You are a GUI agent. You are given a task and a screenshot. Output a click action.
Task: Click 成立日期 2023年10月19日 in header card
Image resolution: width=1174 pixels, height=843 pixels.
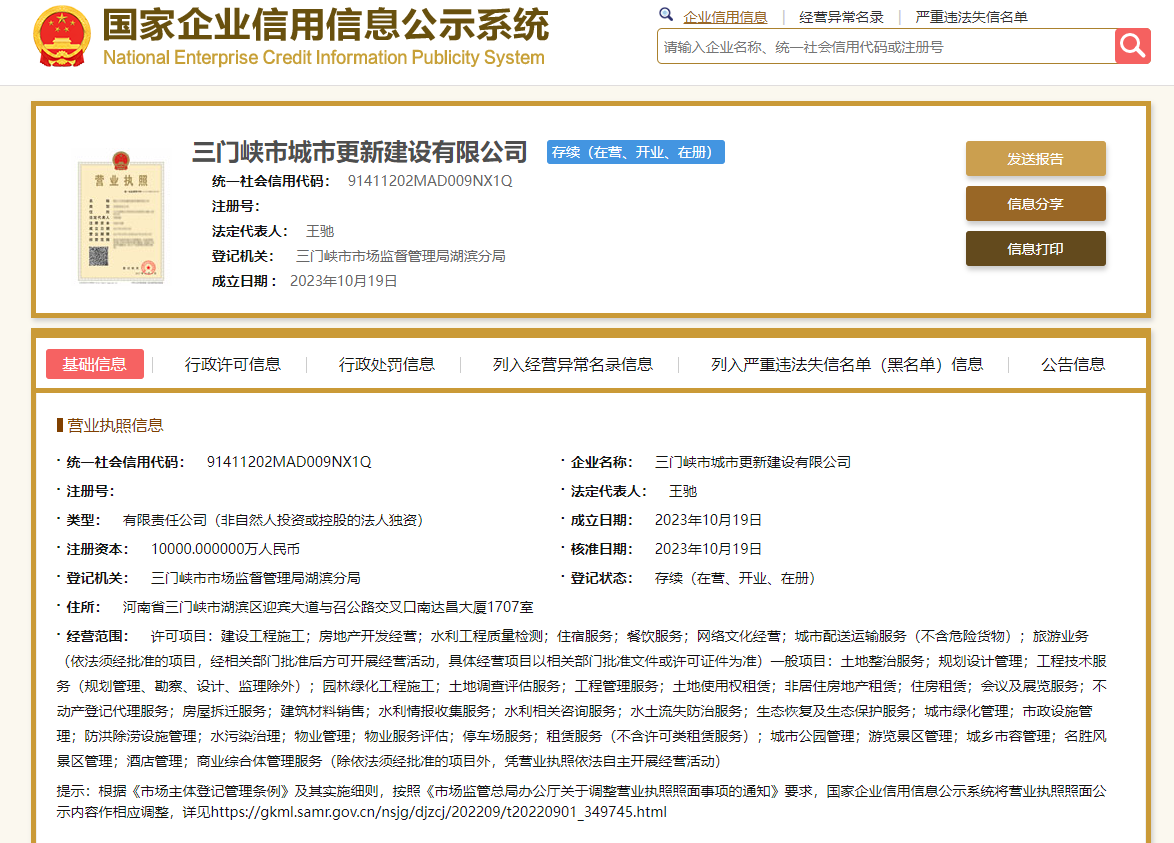click(344, 281)
